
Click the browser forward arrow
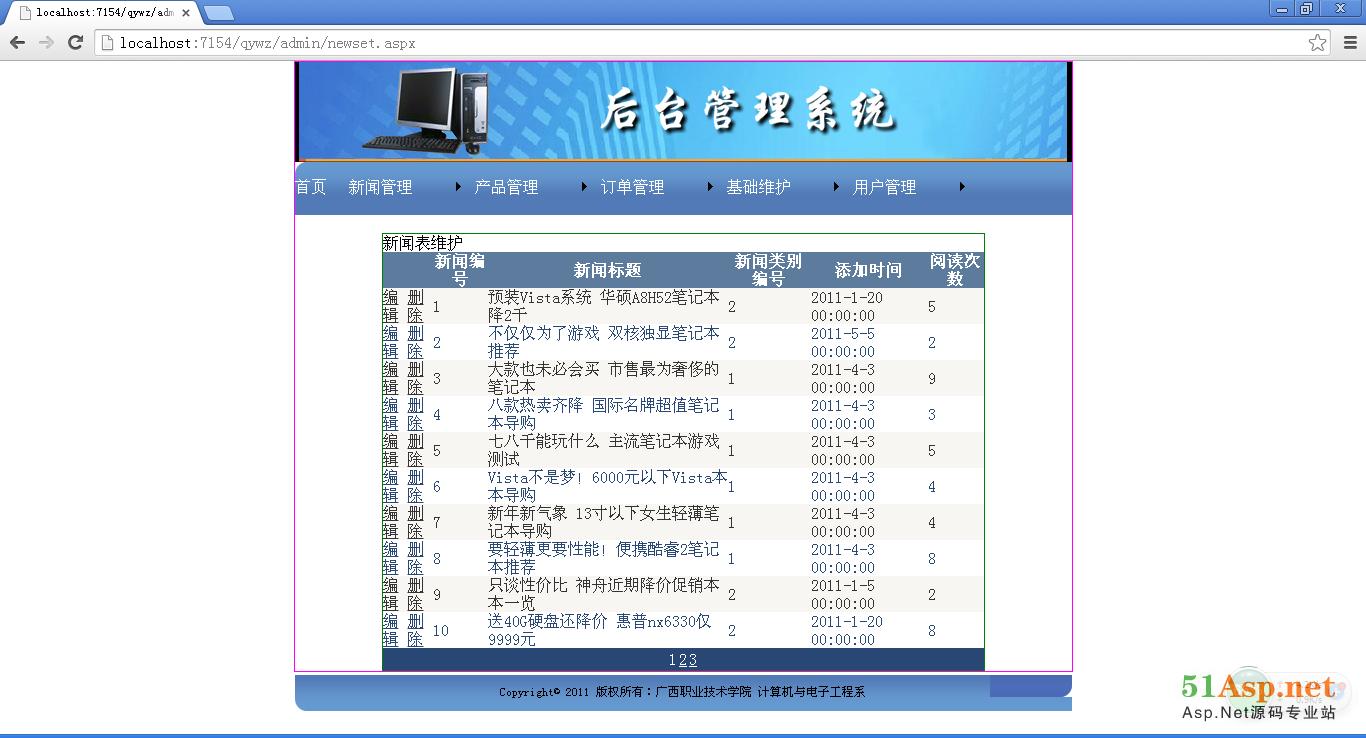pyautogui.click(x=46, y=43)
